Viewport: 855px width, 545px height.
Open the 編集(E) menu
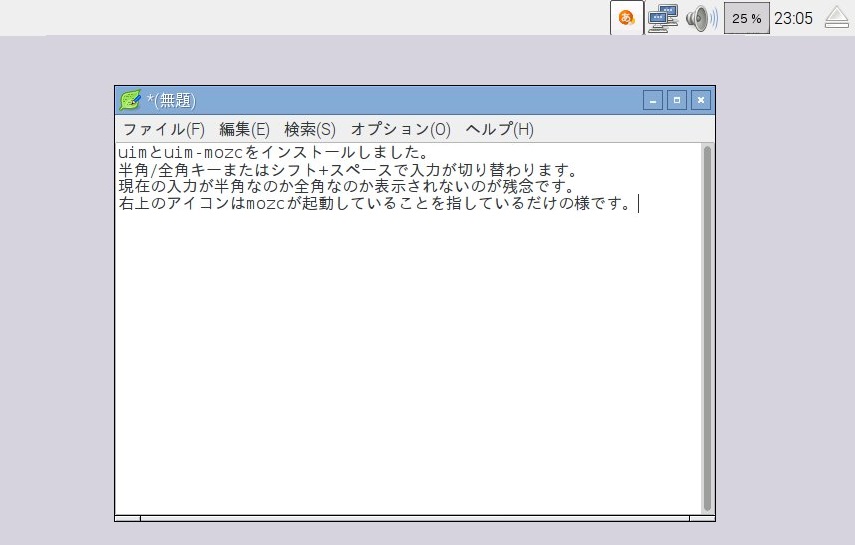point(244,129)
